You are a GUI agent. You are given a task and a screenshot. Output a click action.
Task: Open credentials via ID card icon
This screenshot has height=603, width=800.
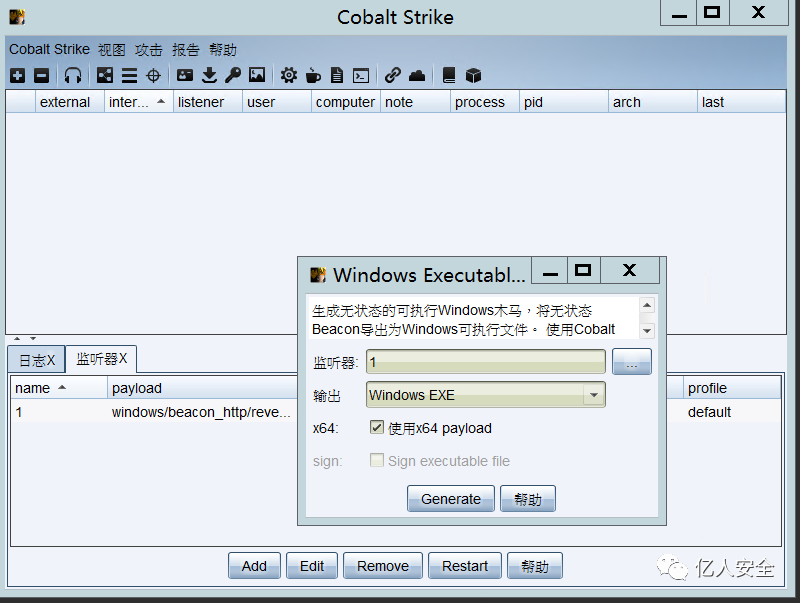(x=185, y=76)
